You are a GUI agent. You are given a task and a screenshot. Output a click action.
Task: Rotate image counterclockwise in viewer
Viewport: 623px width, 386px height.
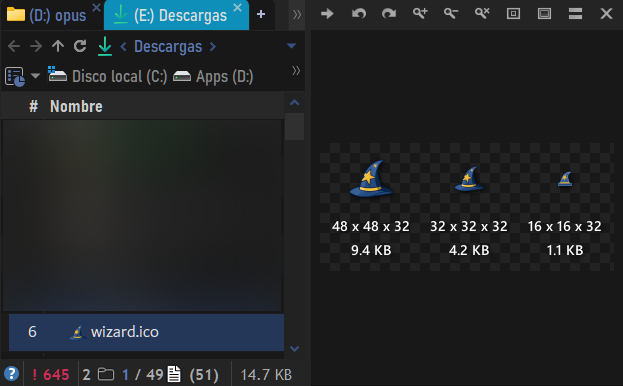359,14
